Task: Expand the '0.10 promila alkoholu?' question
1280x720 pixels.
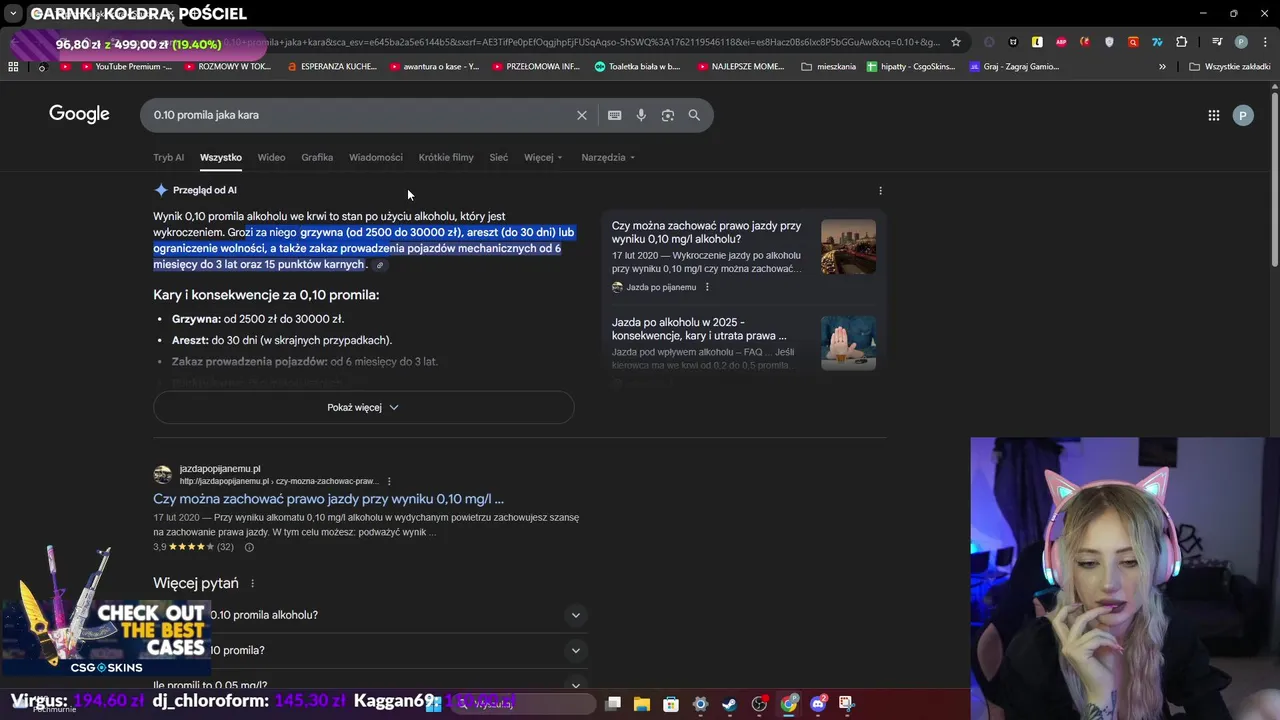Action: (369, 615)
